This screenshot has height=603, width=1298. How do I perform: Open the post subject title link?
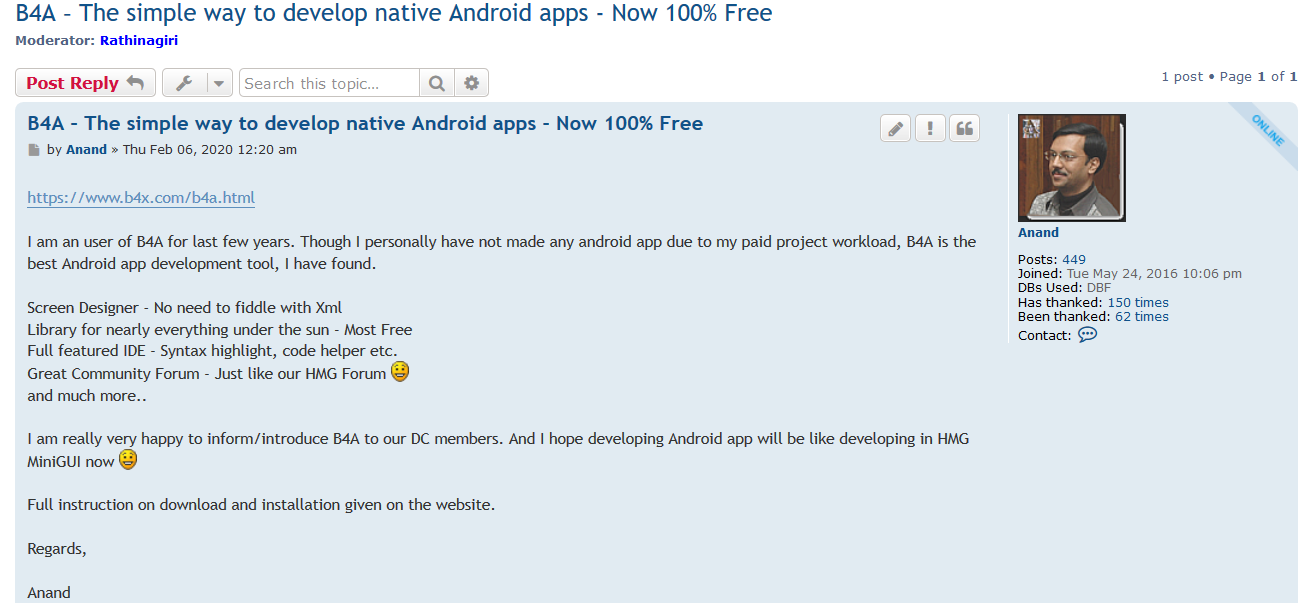click(x=365, y=123)
